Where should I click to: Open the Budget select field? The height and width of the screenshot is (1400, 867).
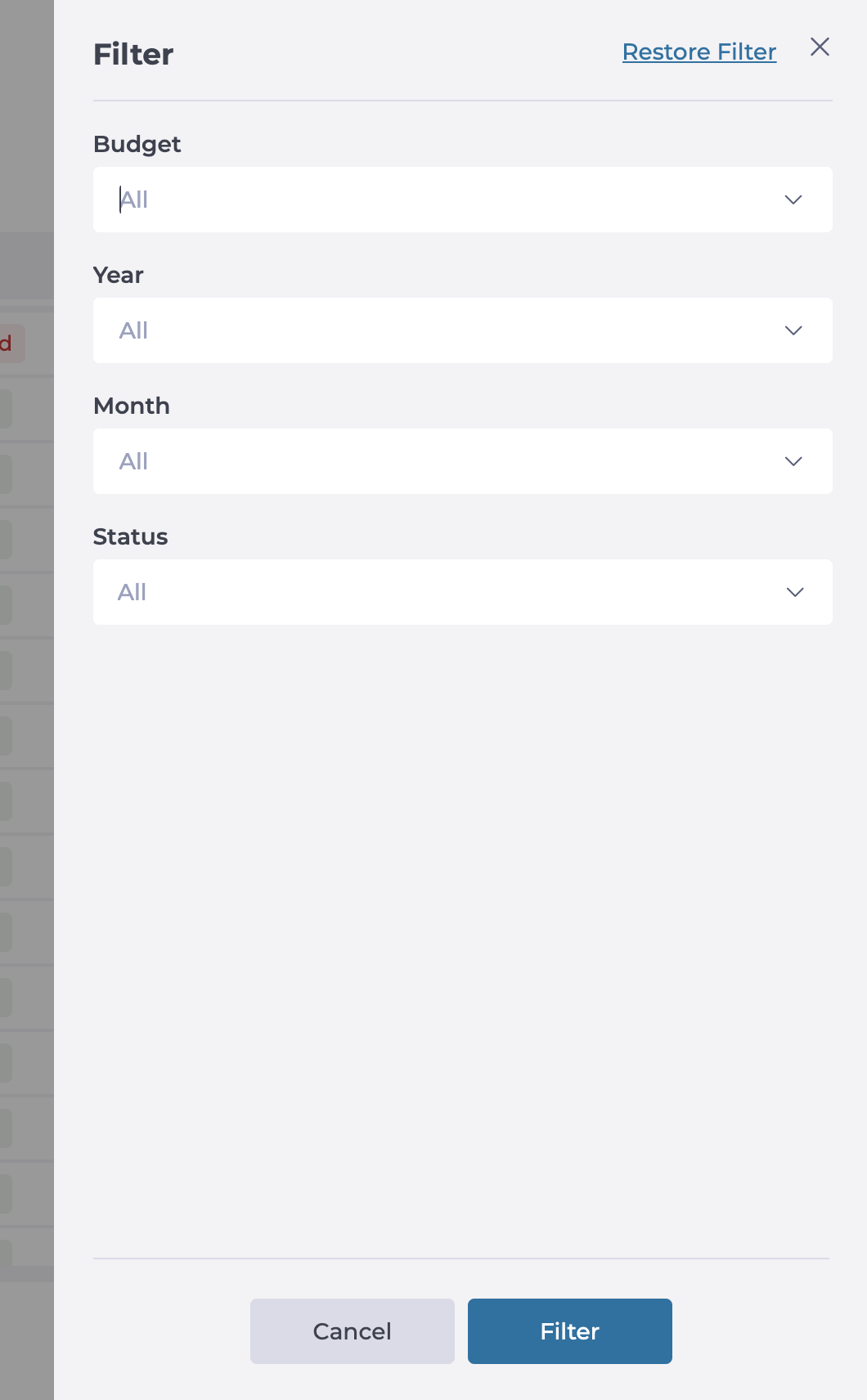(x=463, y=200)
